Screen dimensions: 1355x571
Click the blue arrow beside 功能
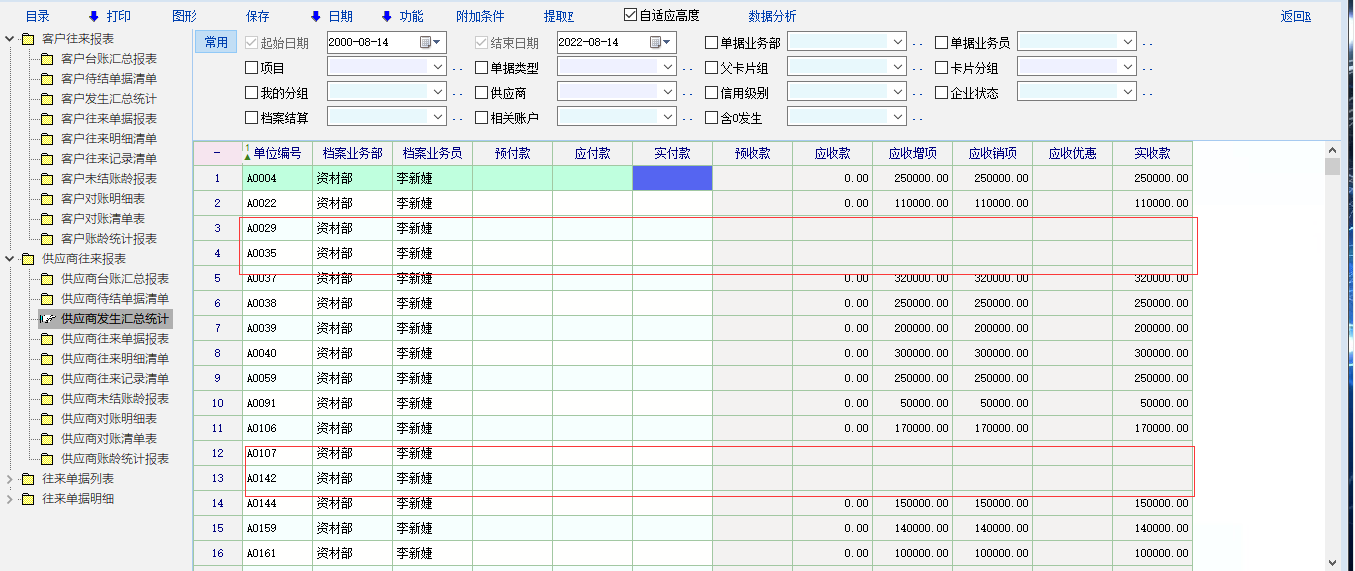(x=386, y=16)
